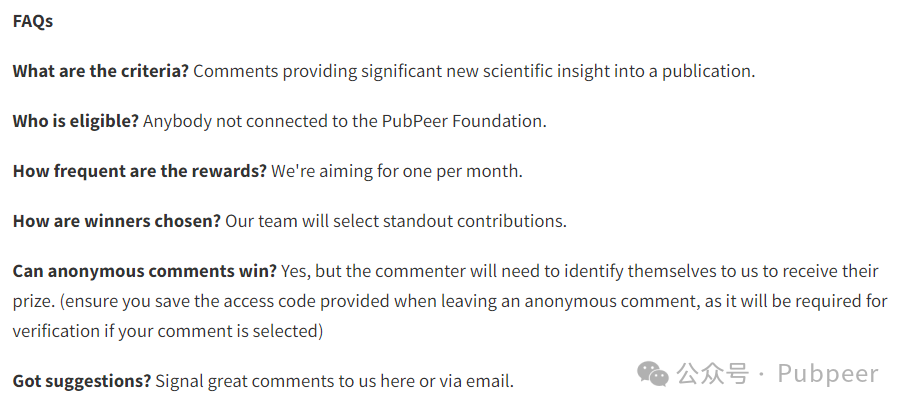
Task: Click the "PubPeer Foundation" text
Action: (x=462, y=121)
